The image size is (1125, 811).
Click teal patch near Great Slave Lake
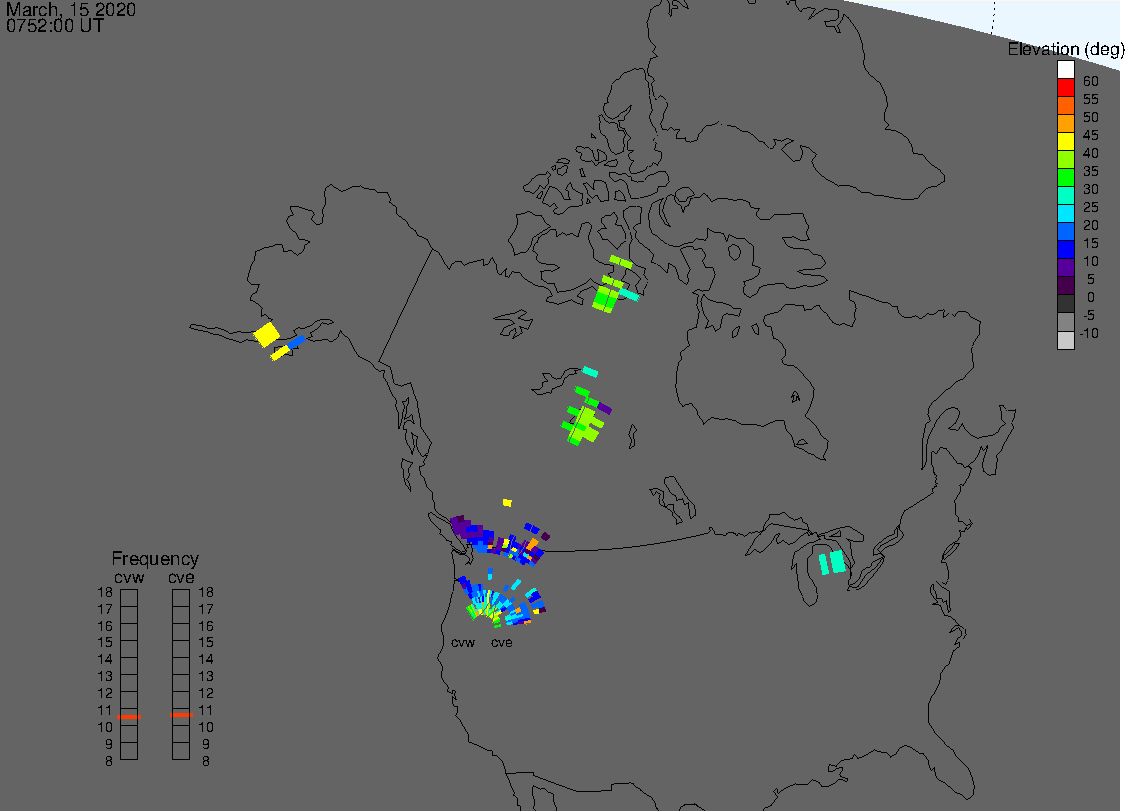(x=590, y=371)
